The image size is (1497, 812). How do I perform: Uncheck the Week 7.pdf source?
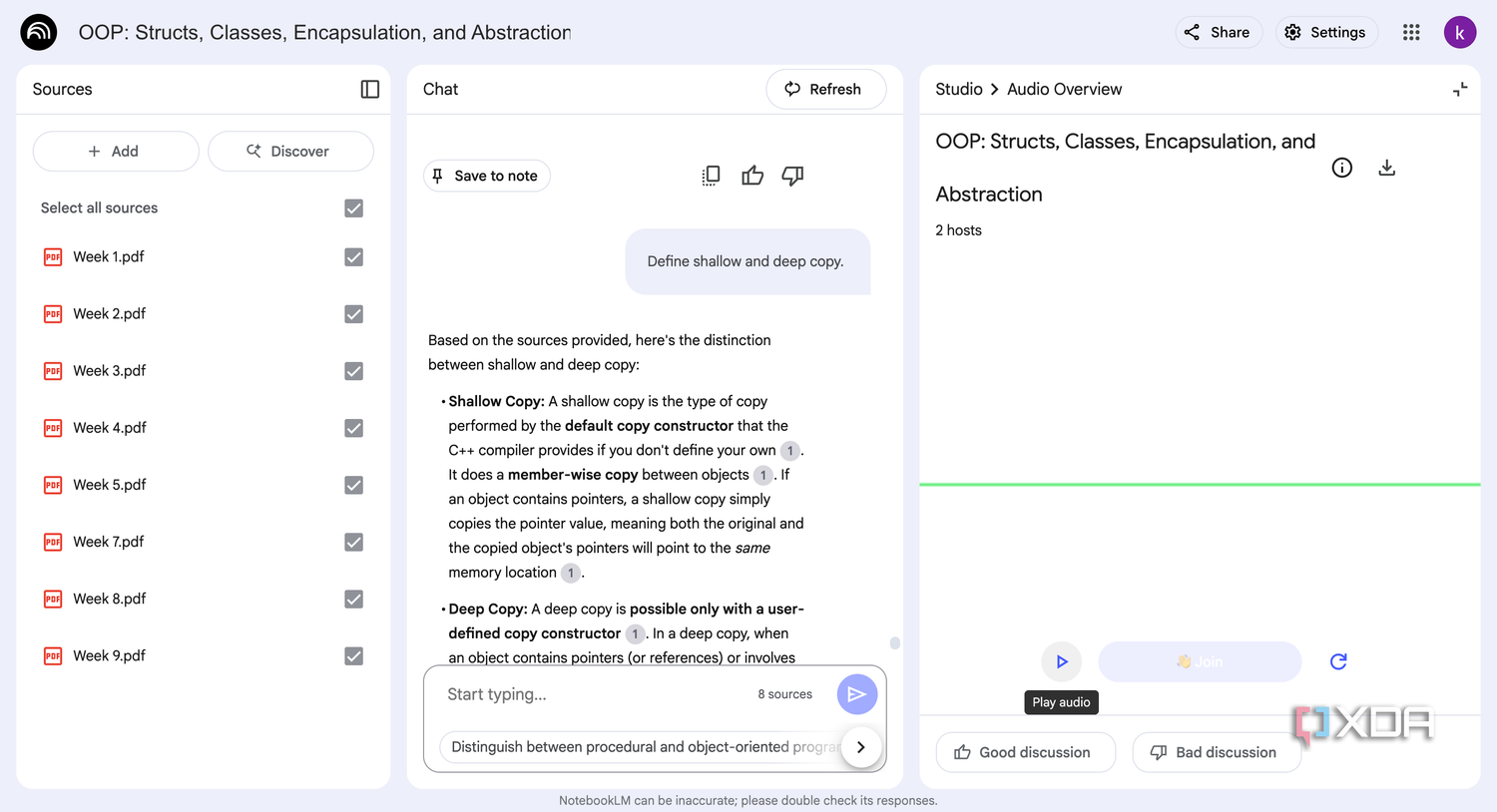[x=353, y=542]
